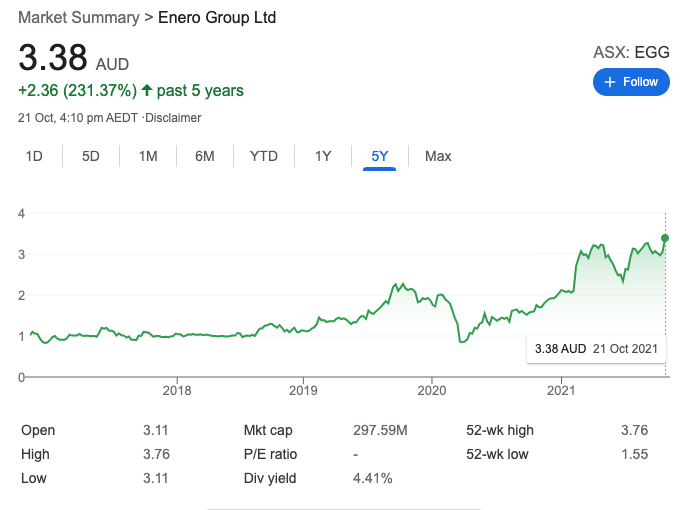Click the large 3.38 price figure
691x510 pixels.
click(x=53, y=57)
